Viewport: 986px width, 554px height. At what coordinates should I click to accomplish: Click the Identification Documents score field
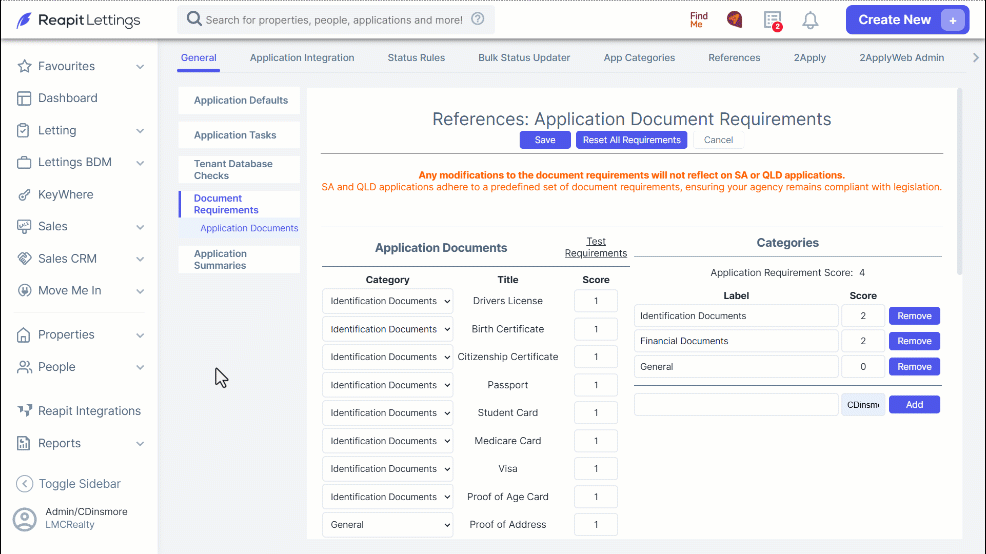click(x=863, y=316)
